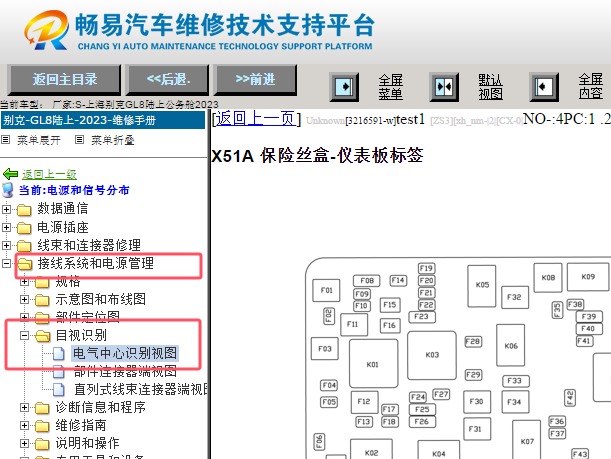Click the 直列式线束连接器端视图 document icon
This screenshot has width=611, height=459.
[x=59, y=389]
